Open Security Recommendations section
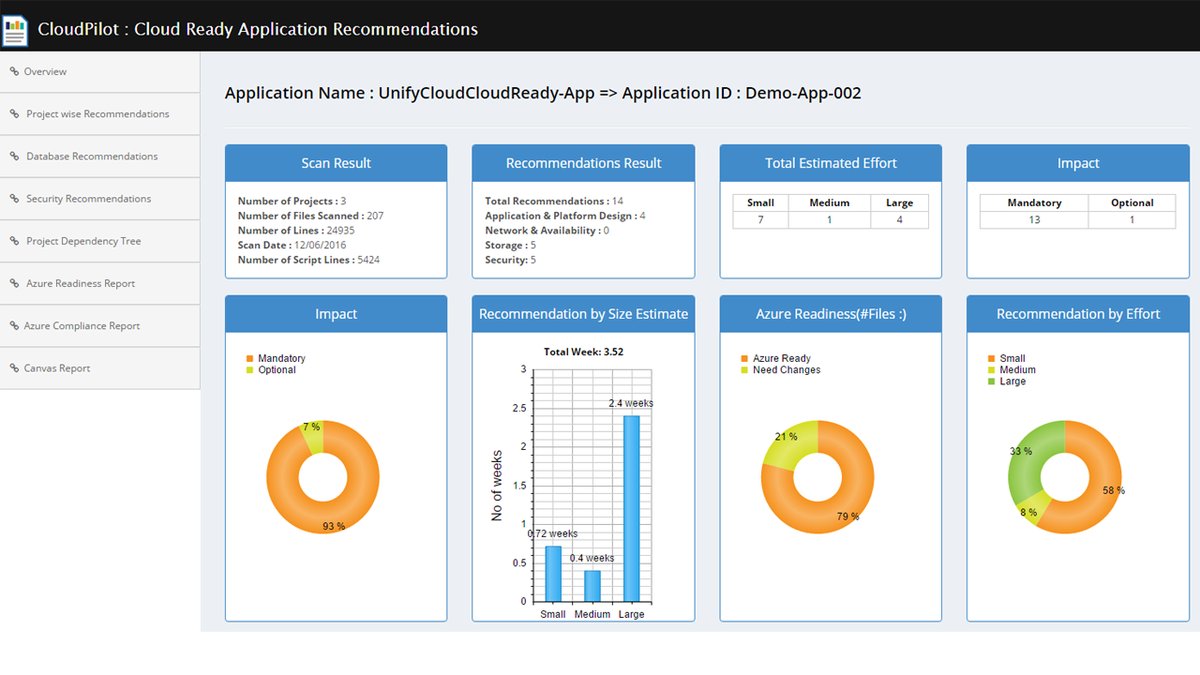The width and height of the screenshot is (1200, 675). click(100, 198)
